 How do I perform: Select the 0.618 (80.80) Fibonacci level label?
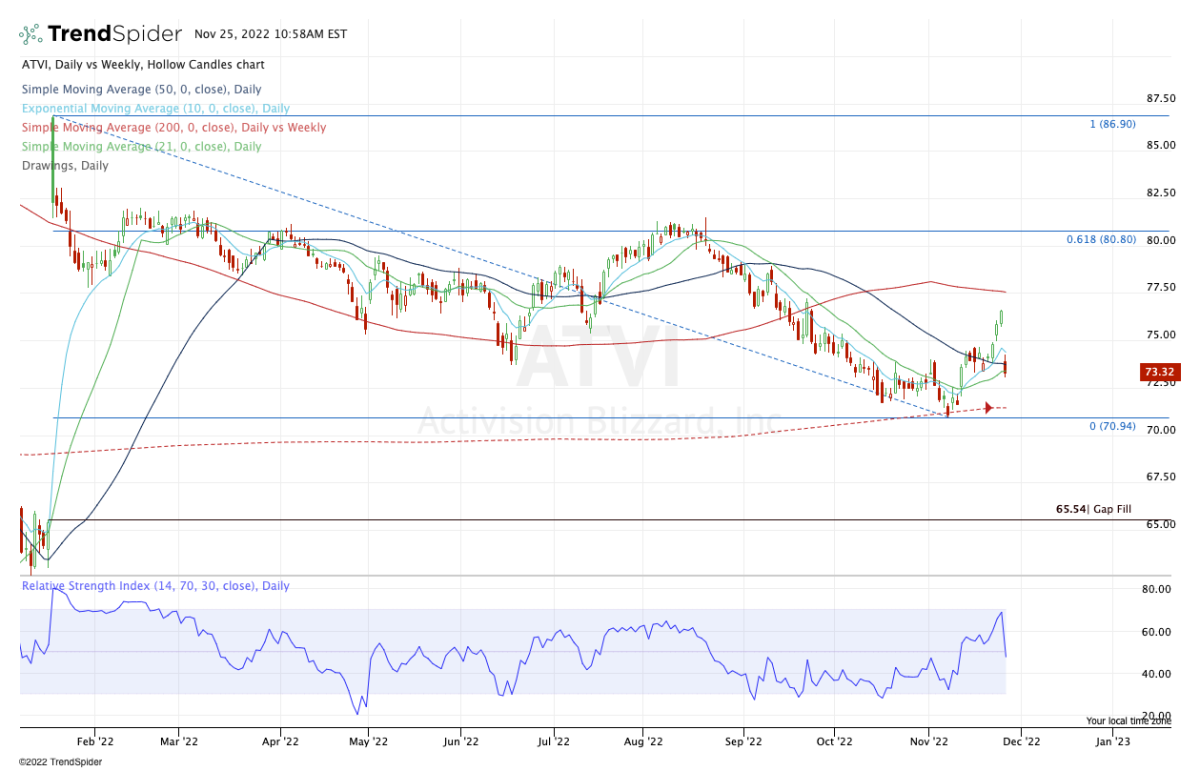pos(1100,240)
